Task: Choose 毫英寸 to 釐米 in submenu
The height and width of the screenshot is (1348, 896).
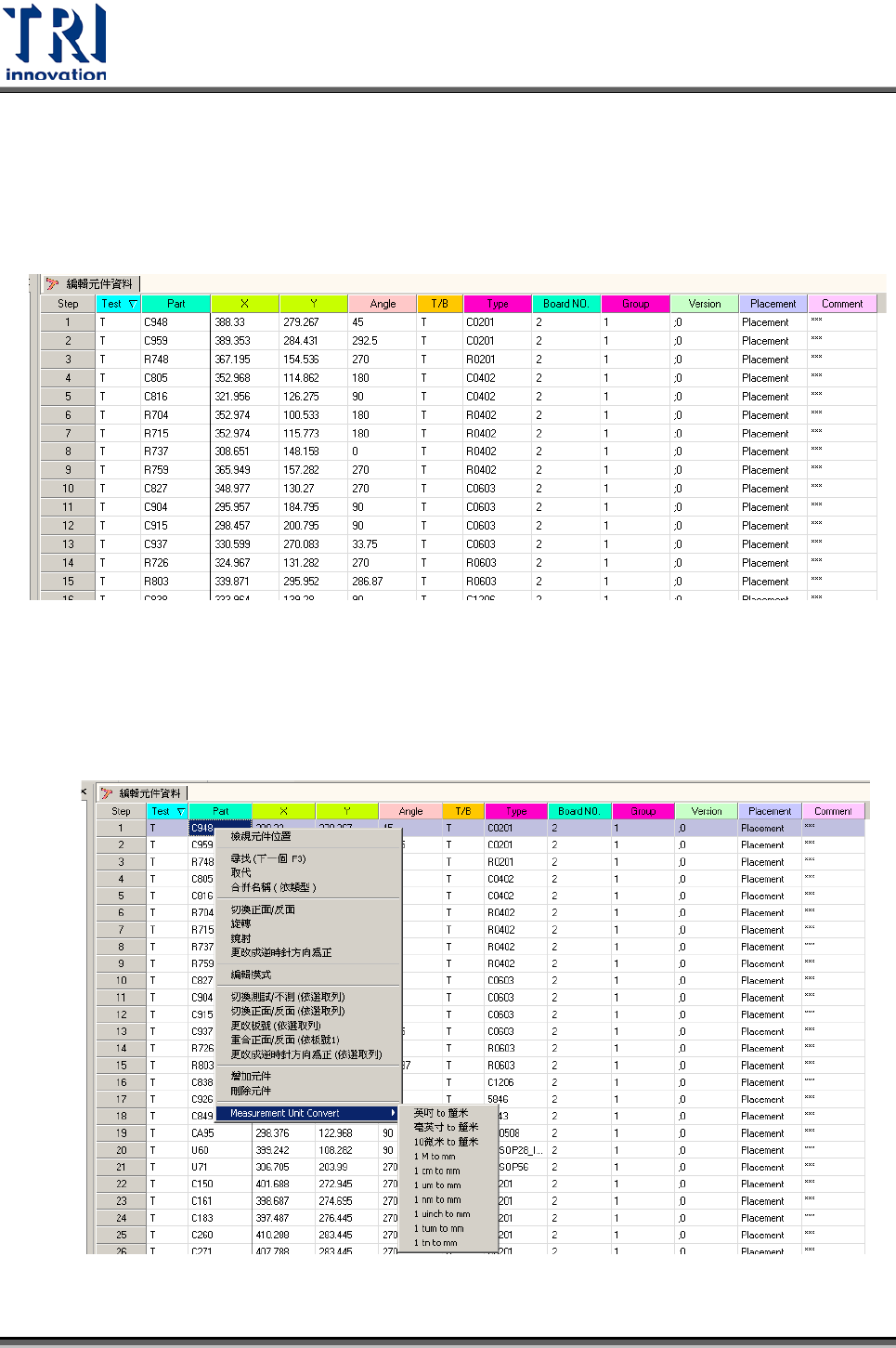Action: (x=447, y=1127)
